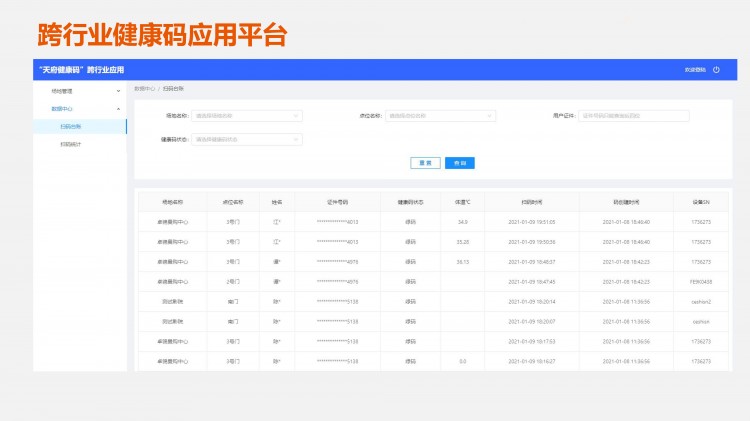
Task: Click the 证件号码 column header
Action: [x=337, y=202]
